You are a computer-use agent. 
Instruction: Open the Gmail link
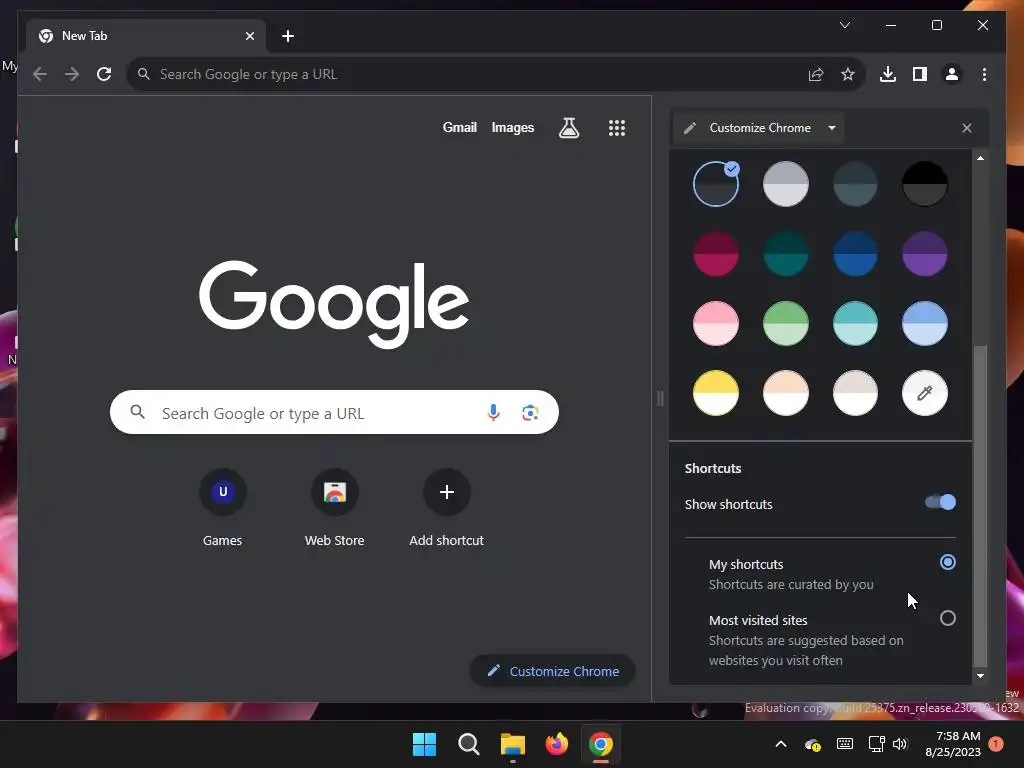pyautogui.click(x=460, y=128)
